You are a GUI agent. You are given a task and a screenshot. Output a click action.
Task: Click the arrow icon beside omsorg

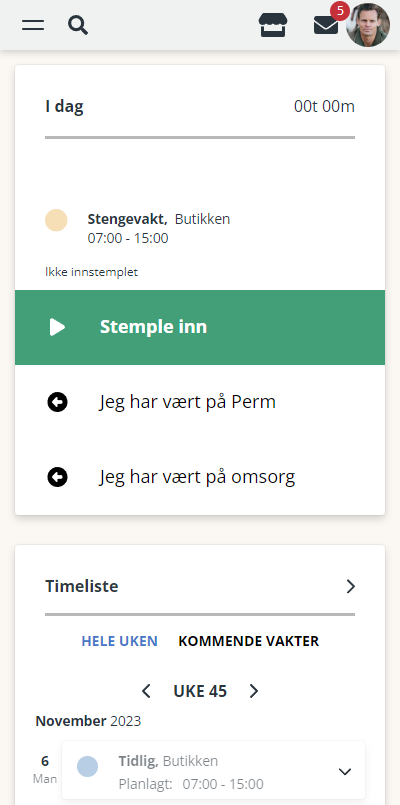click(58, 477)
